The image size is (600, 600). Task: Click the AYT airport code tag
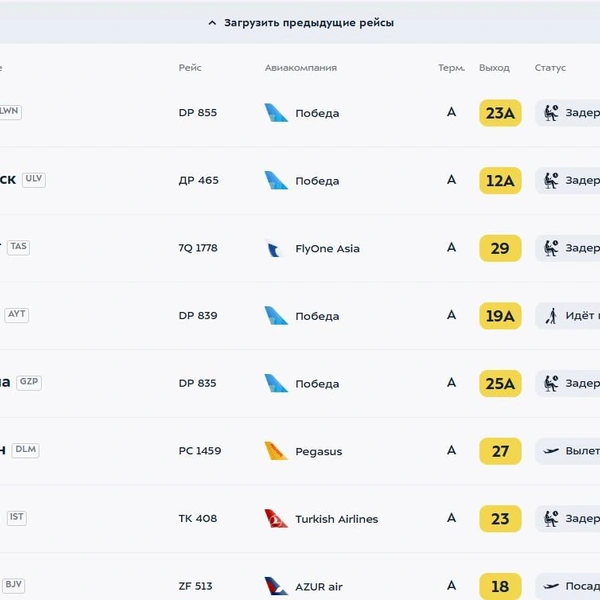pos(16,315)
